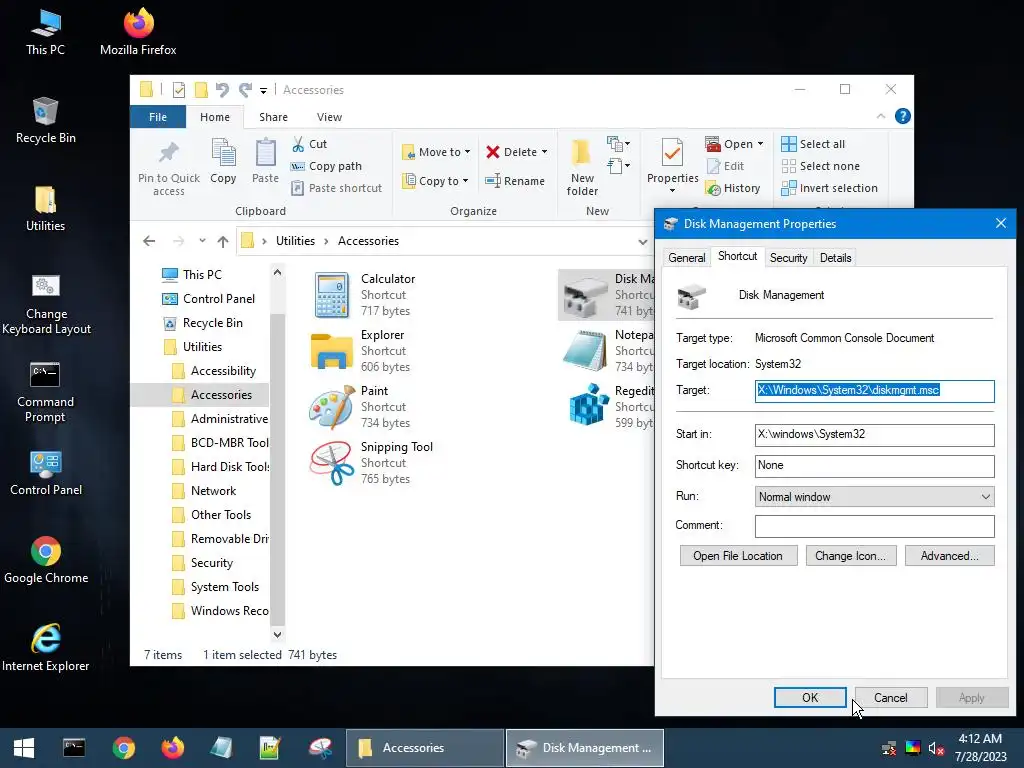Click the Shortcut key field
This screenshot has width=1024, height=768.
pos(874,466)
